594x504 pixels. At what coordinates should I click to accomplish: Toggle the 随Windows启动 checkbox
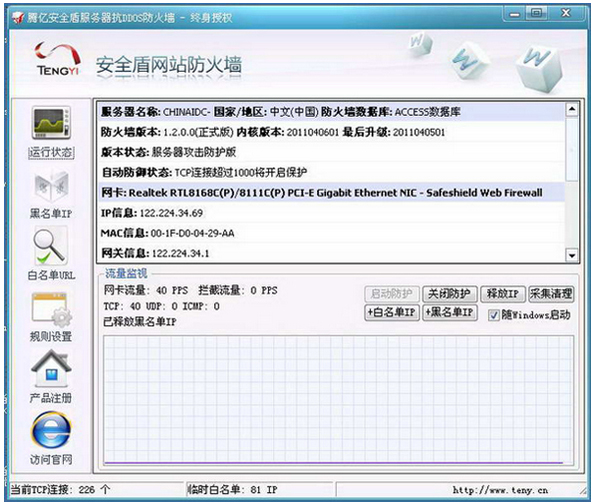(x=493, y=315)
